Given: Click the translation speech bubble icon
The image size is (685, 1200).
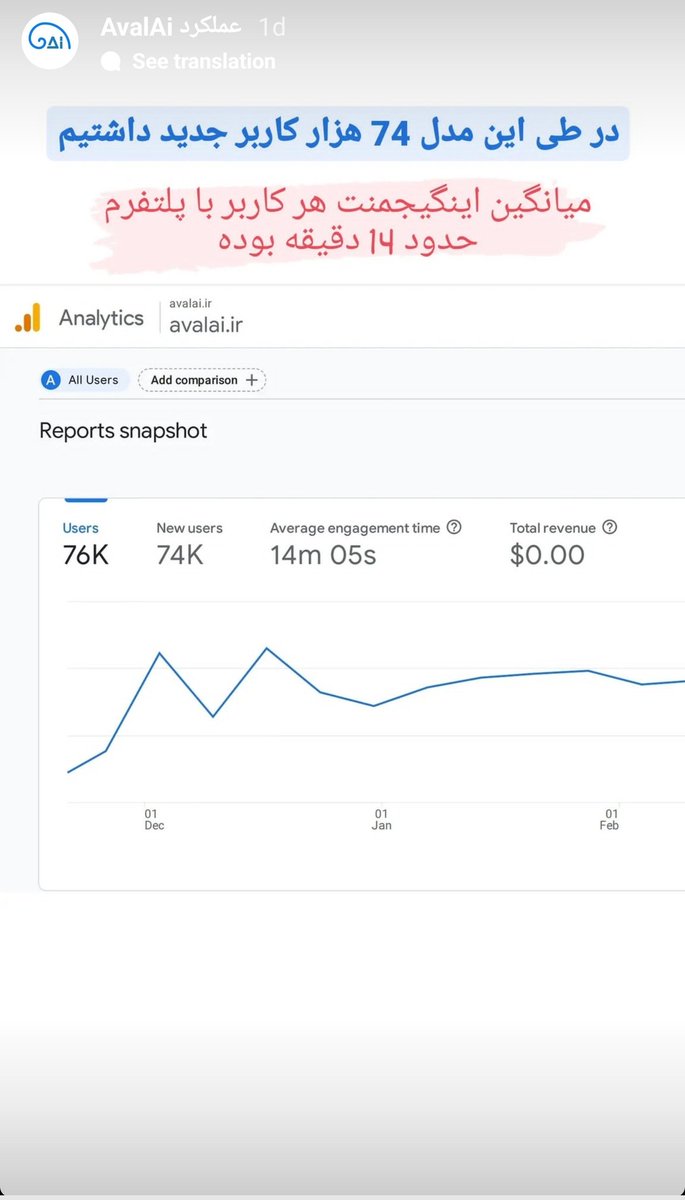Looking at the screenshot, I should point(112,61).
